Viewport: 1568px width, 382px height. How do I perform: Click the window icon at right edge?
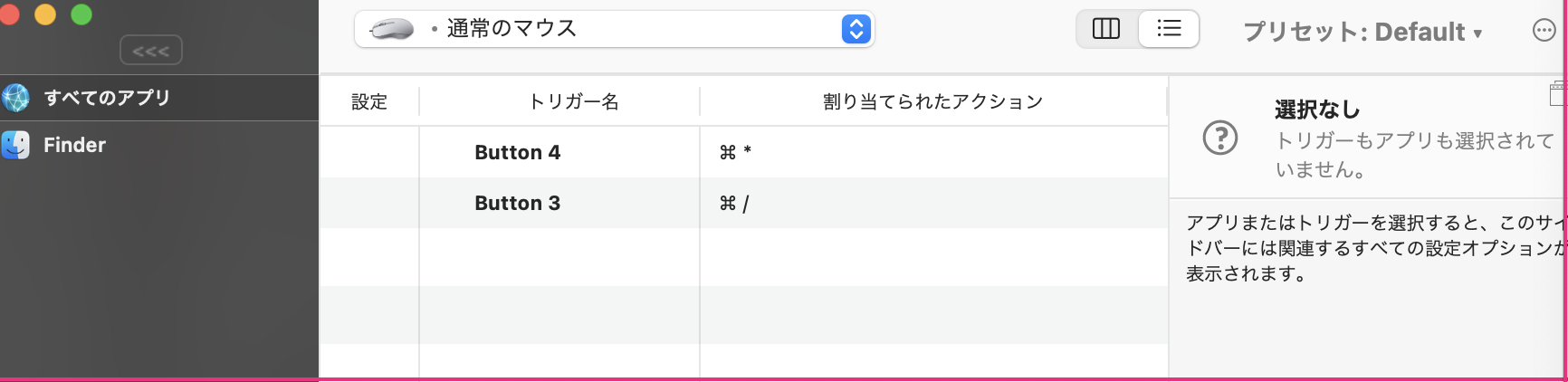[1558, 93]
